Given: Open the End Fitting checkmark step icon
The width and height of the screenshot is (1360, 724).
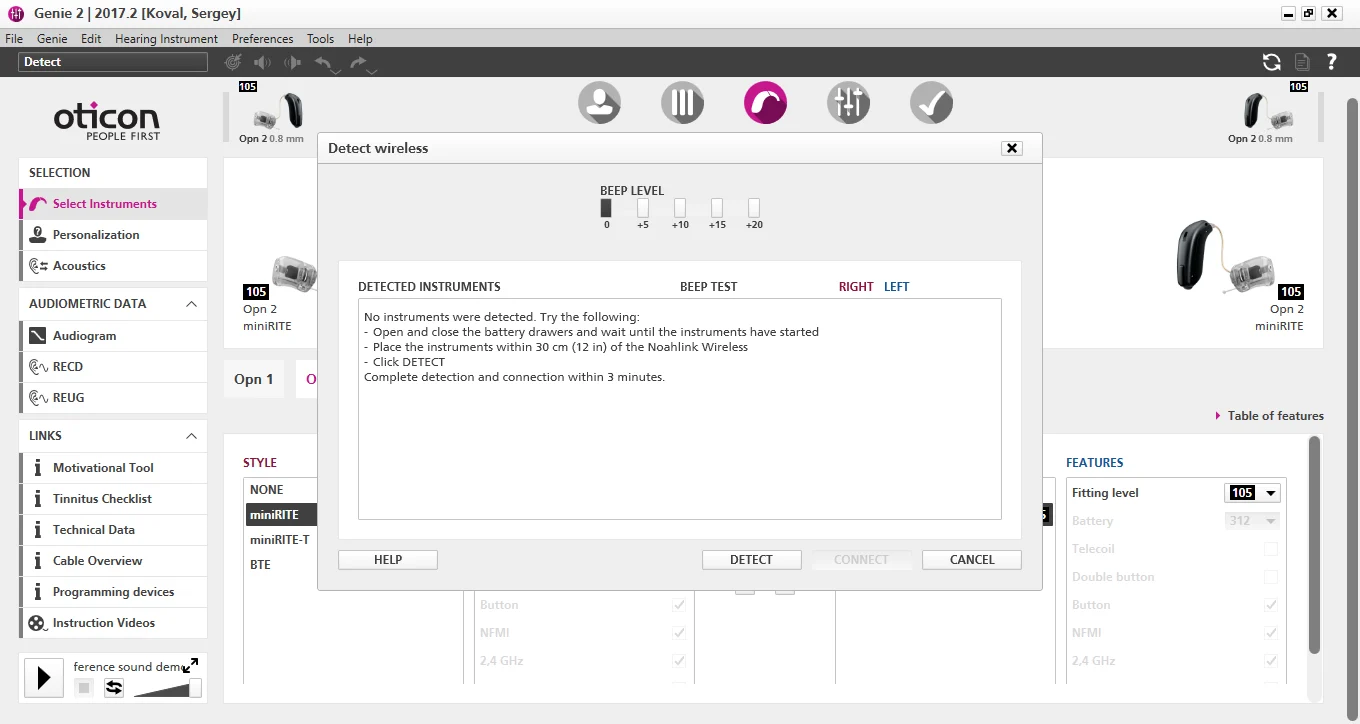Looking at the screenshot, I should (931, 103).
